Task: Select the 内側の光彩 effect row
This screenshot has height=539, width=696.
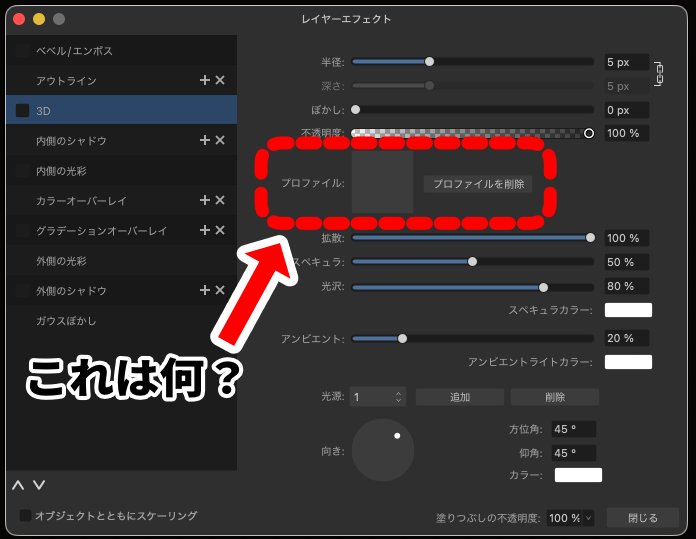Action: (122, 170)
